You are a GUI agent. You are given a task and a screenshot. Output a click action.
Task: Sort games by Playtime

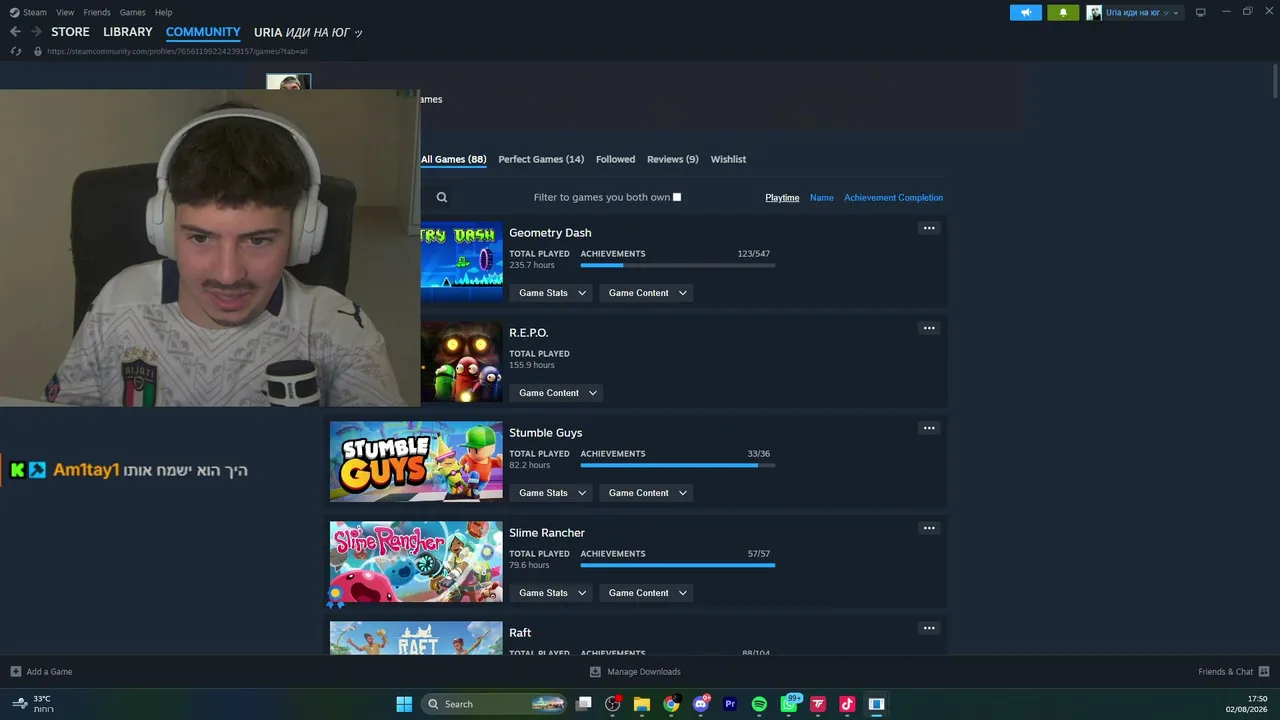[782, 197]
